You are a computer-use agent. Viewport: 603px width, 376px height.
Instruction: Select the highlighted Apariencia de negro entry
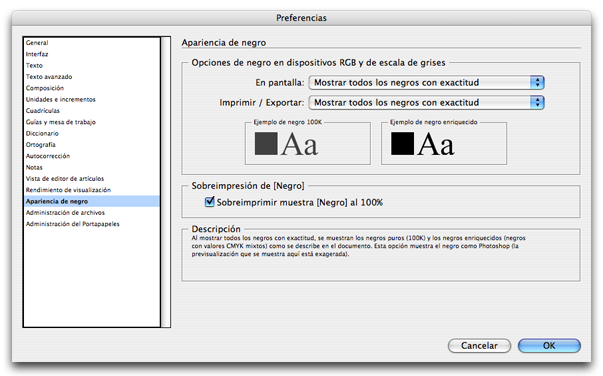coord(92,201)
